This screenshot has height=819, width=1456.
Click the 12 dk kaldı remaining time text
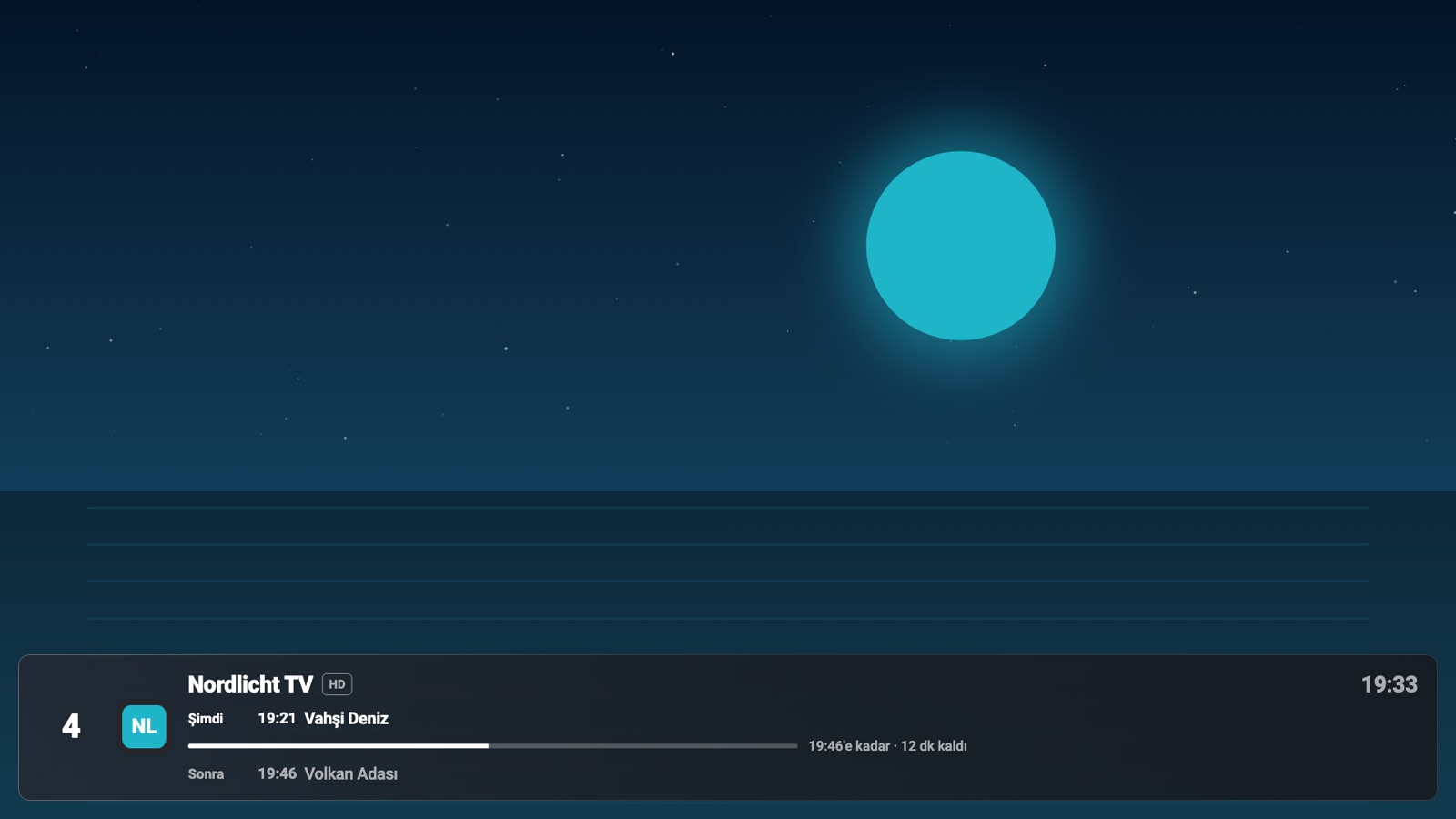pos(934,746)
